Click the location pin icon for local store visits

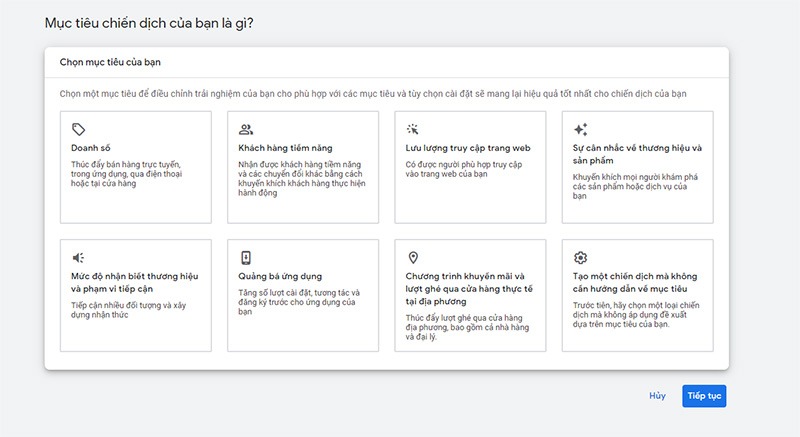(x=413, y=257)
